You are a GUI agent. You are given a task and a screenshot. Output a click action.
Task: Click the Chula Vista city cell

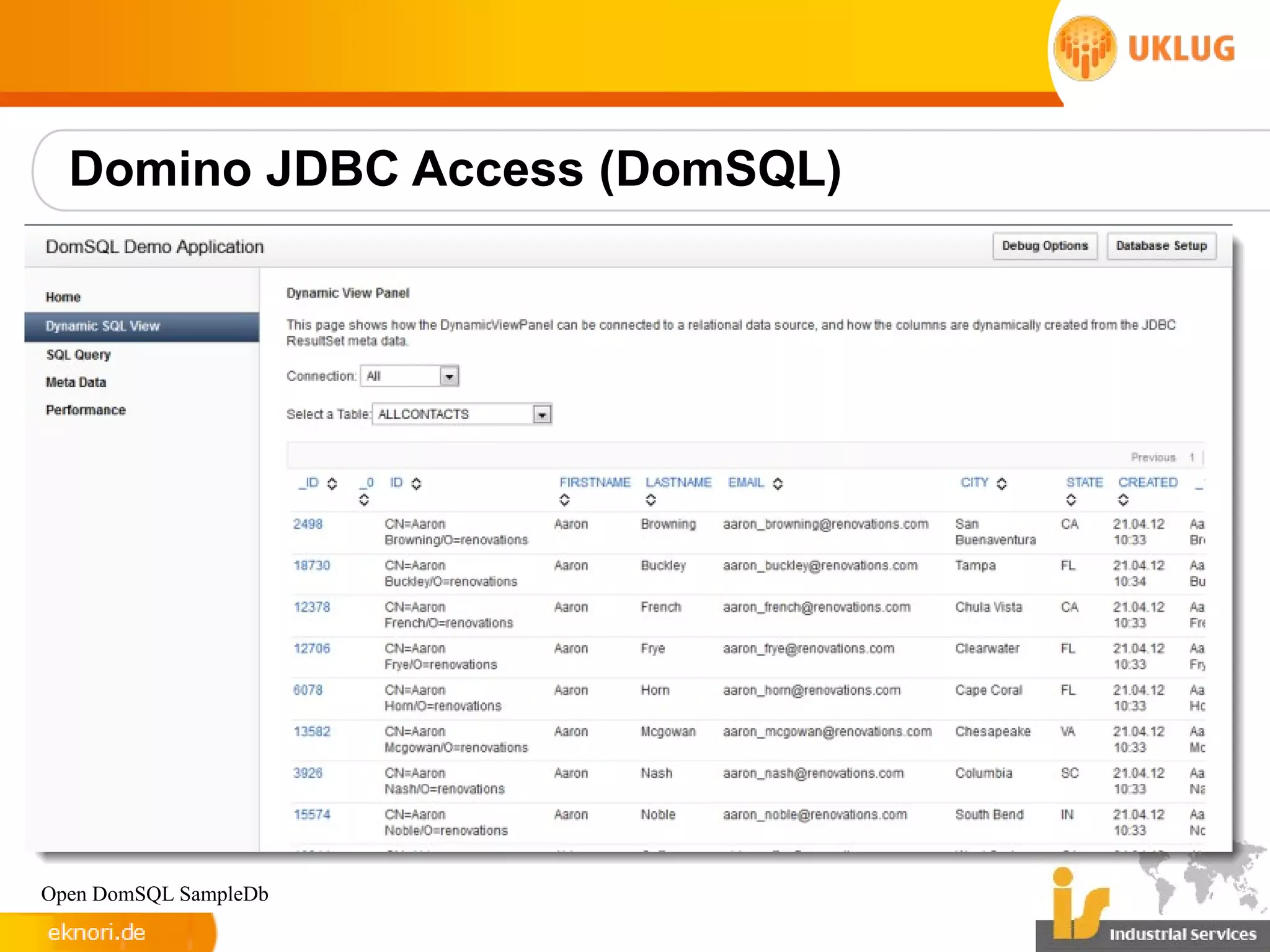(988, 607)
